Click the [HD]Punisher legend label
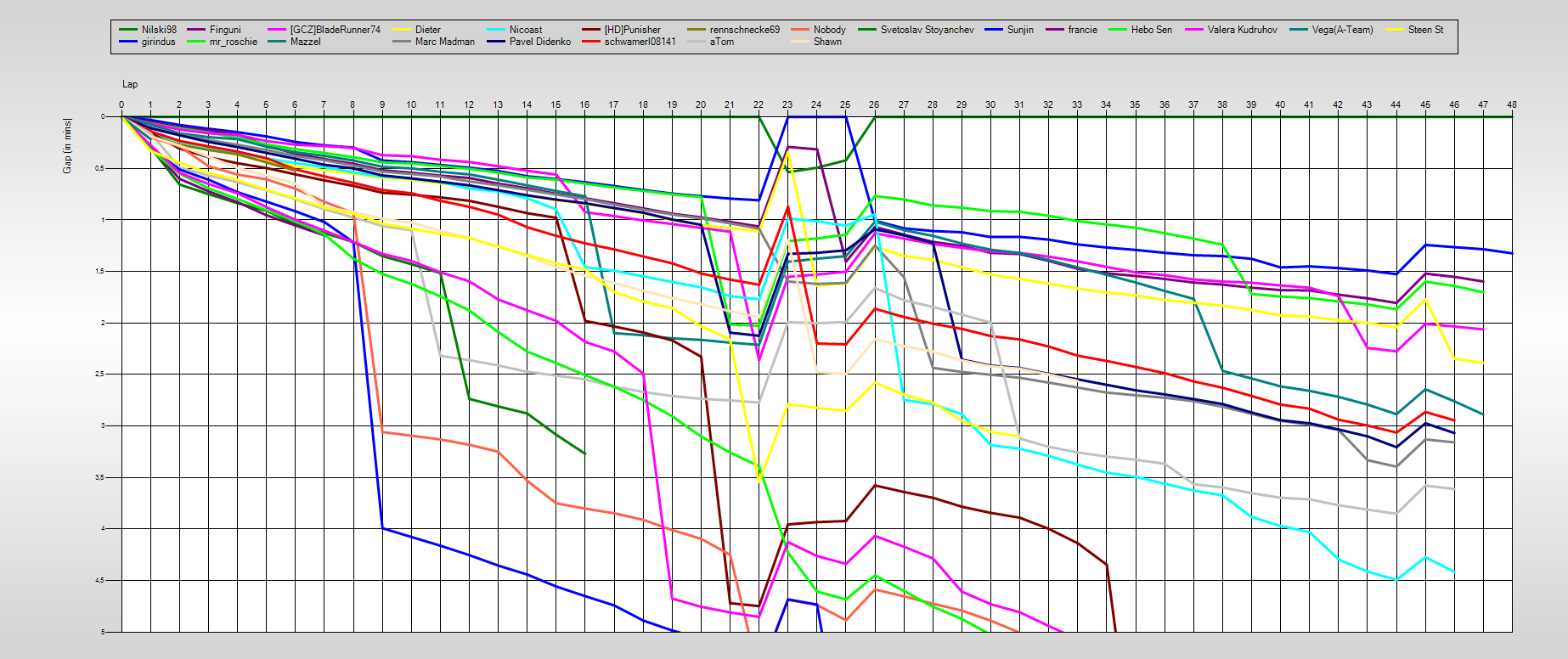Image resolution: width=1568 pixels, height=659 pixels. click(x=632, y=30)
